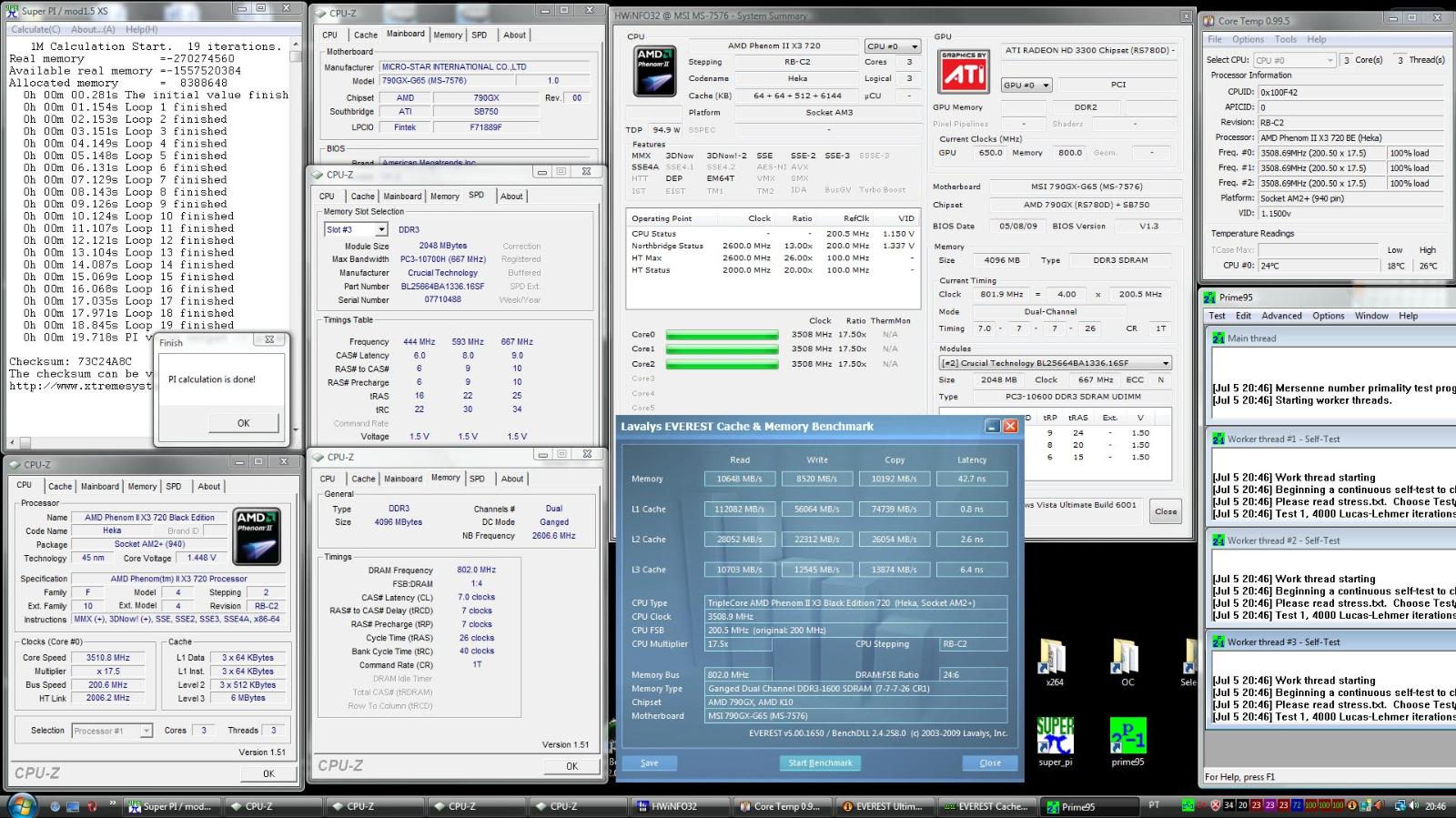Click the Close button in EVEREST benchmark window

(990, 762)
